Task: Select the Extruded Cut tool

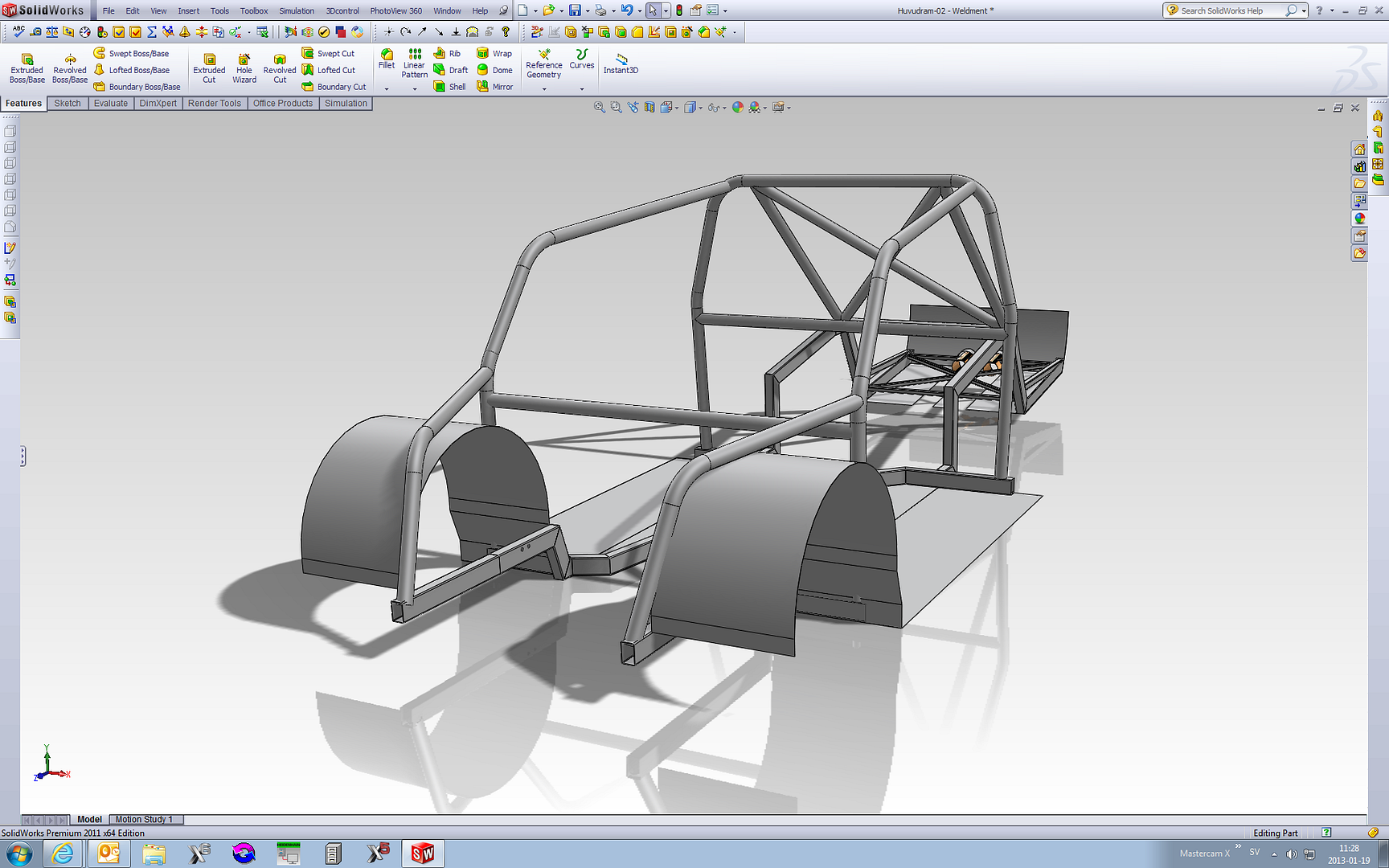Action: (209, 68)
